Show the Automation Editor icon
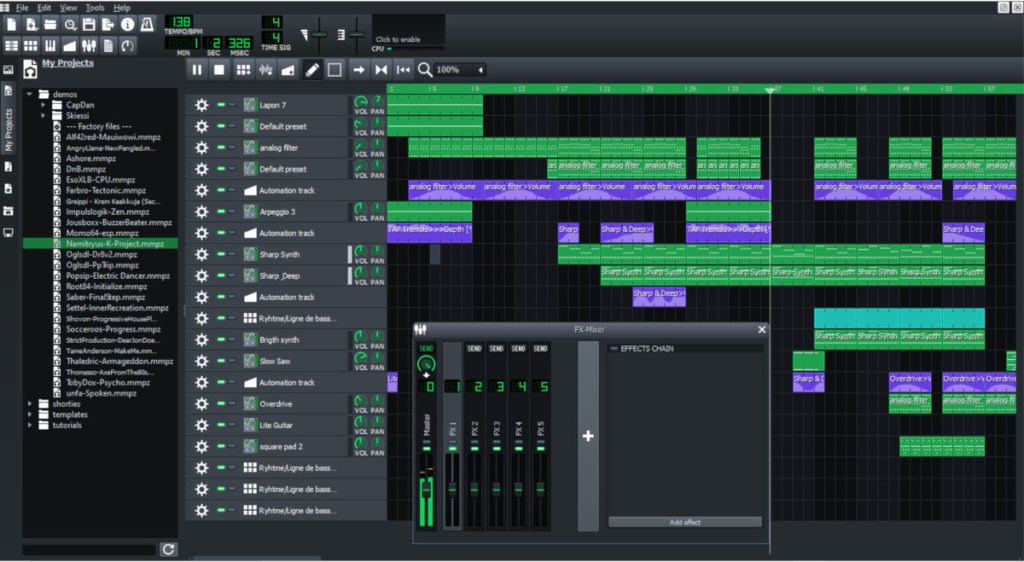The image size is (1024, 562). point(70,46)
